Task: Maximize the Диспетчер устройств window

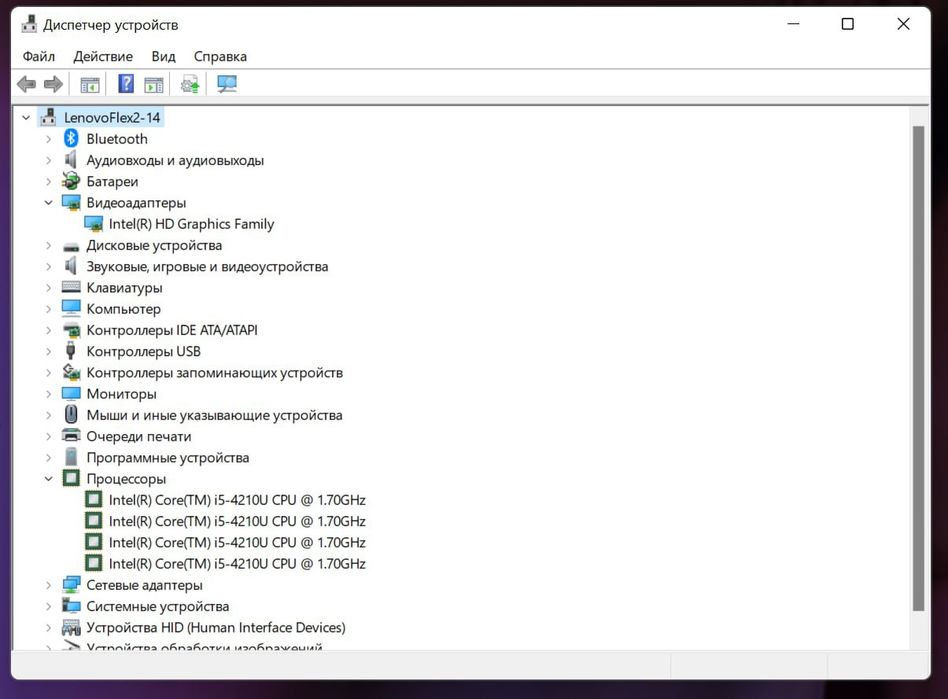Action: (x=848, y=24)
